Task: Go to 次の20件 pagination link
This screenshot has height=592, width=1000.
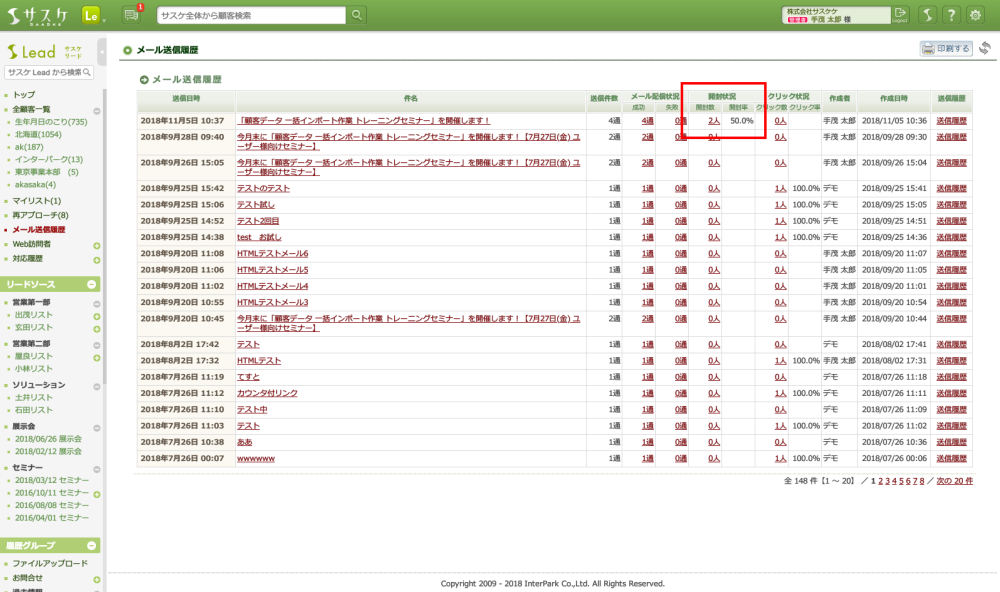Action: 955,481
